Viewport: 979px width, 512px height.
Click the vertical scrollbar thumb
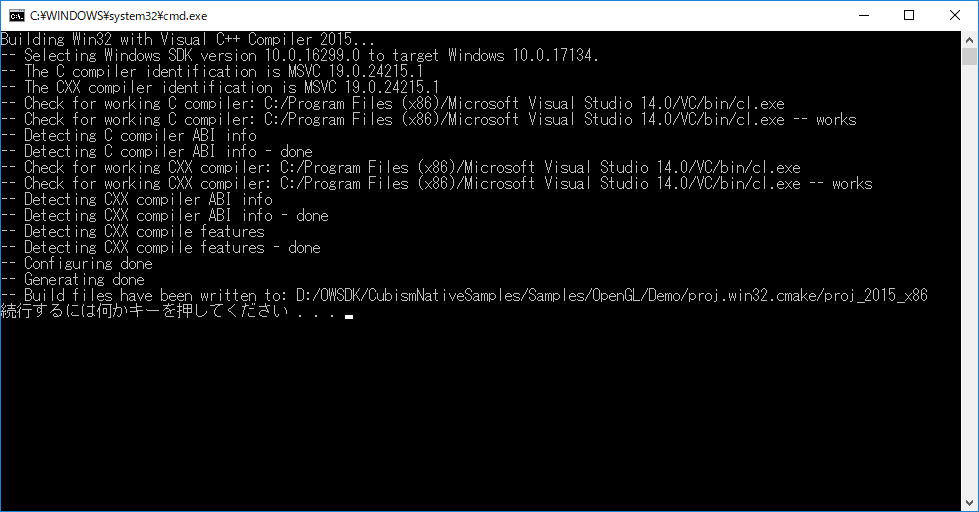(969, 56)
